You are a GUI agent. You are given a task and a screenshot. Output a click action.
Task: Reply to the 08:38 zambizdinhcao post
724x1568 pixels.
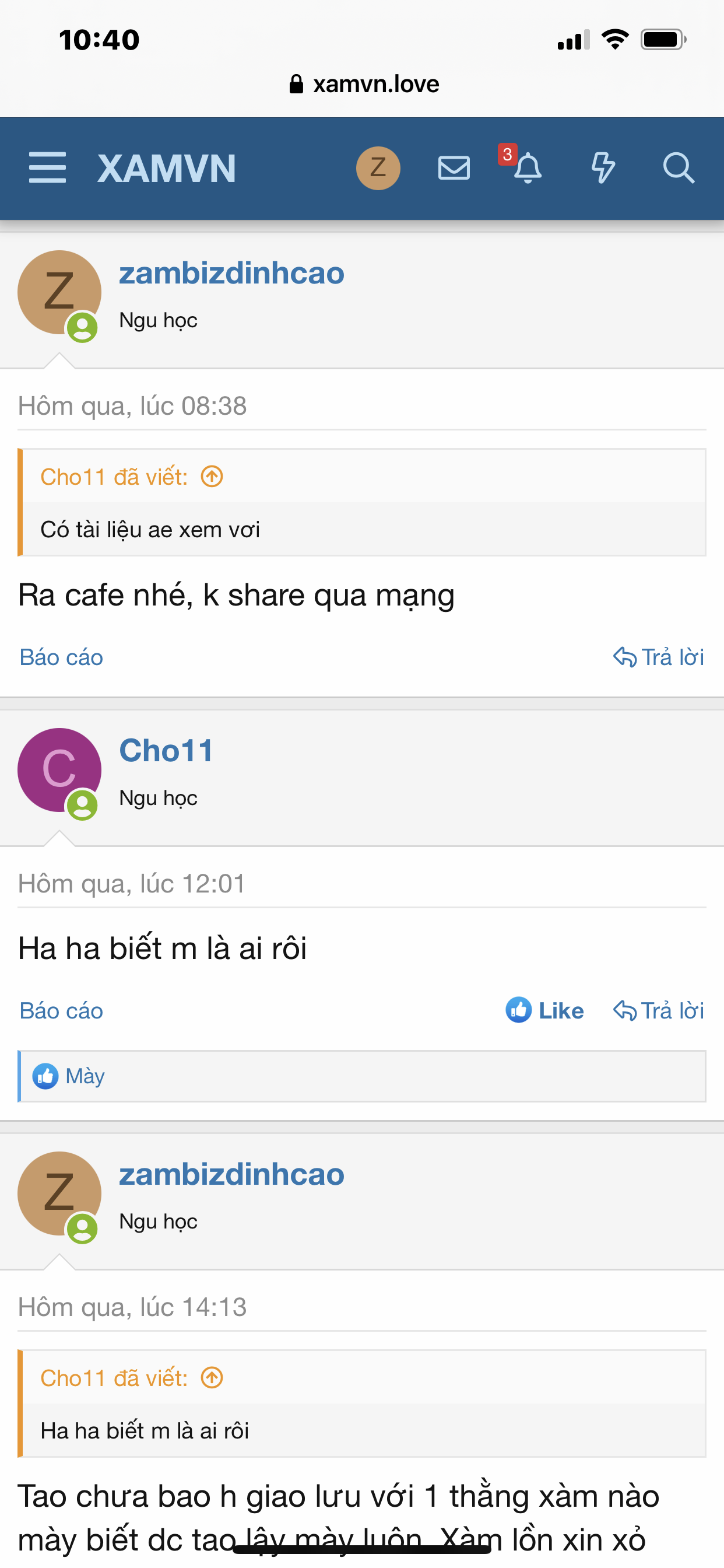[x=658, y=657]
